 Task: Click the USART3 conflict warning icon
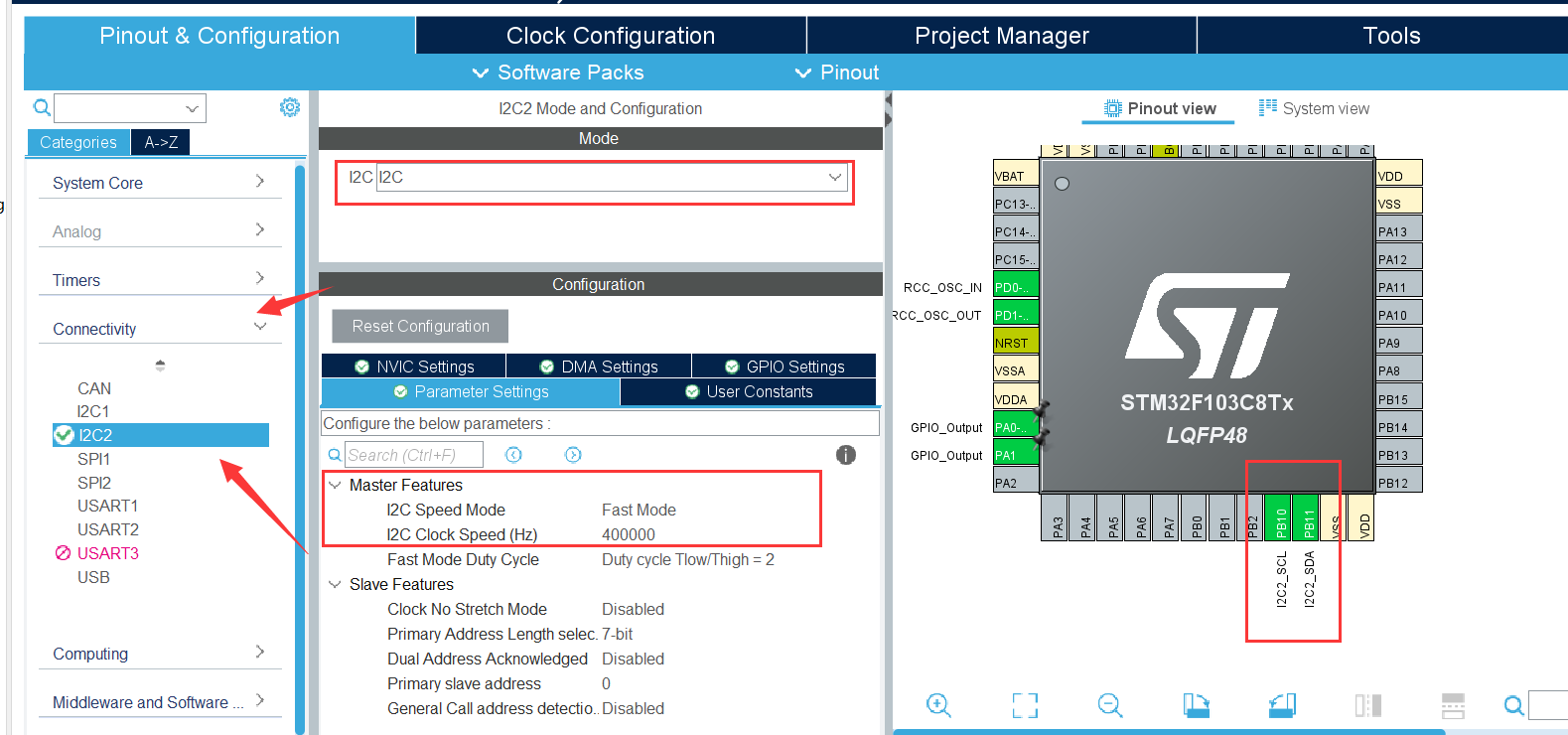63,553
